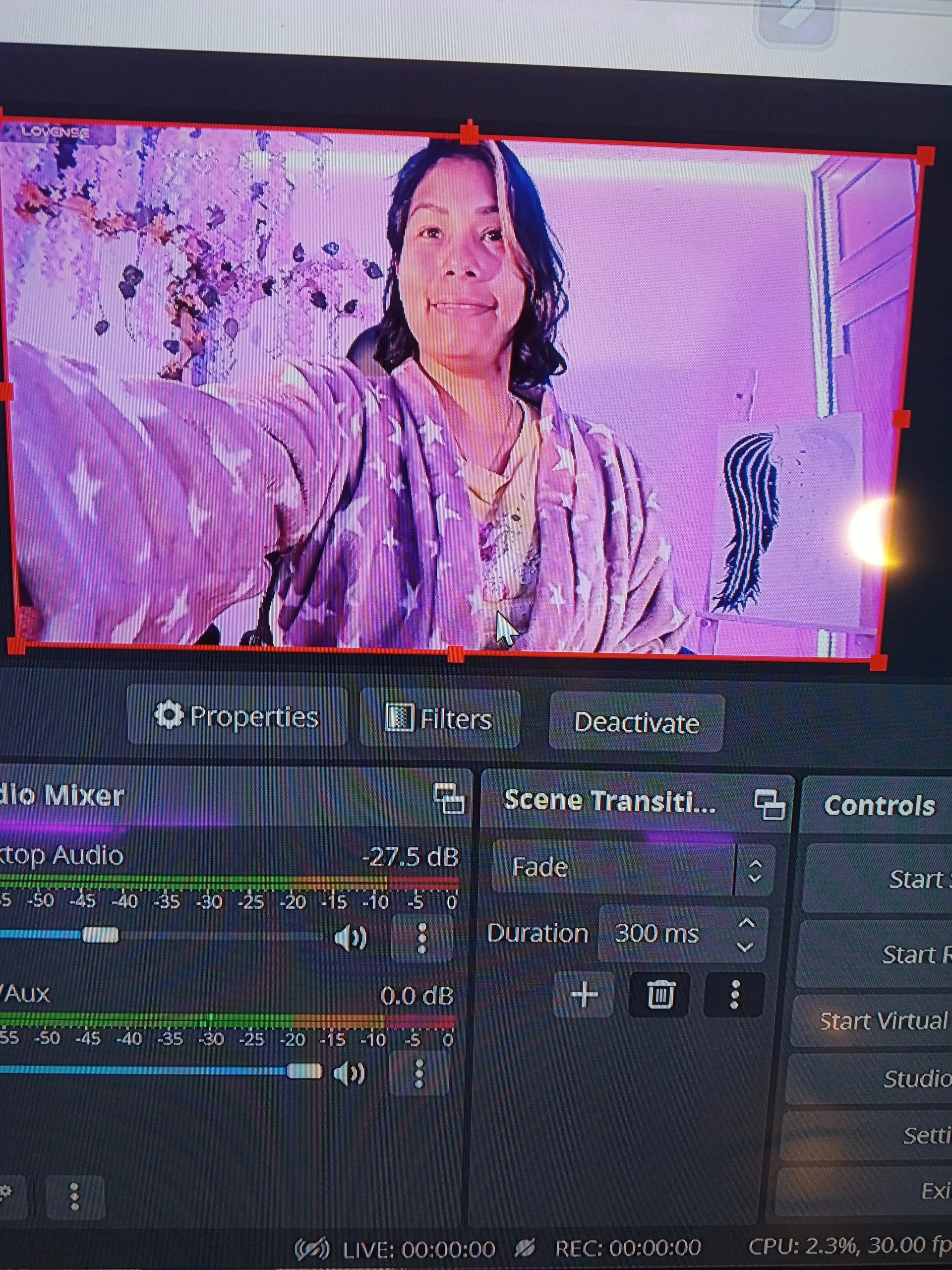Open source Properties with gear icon

pos(236,716)
